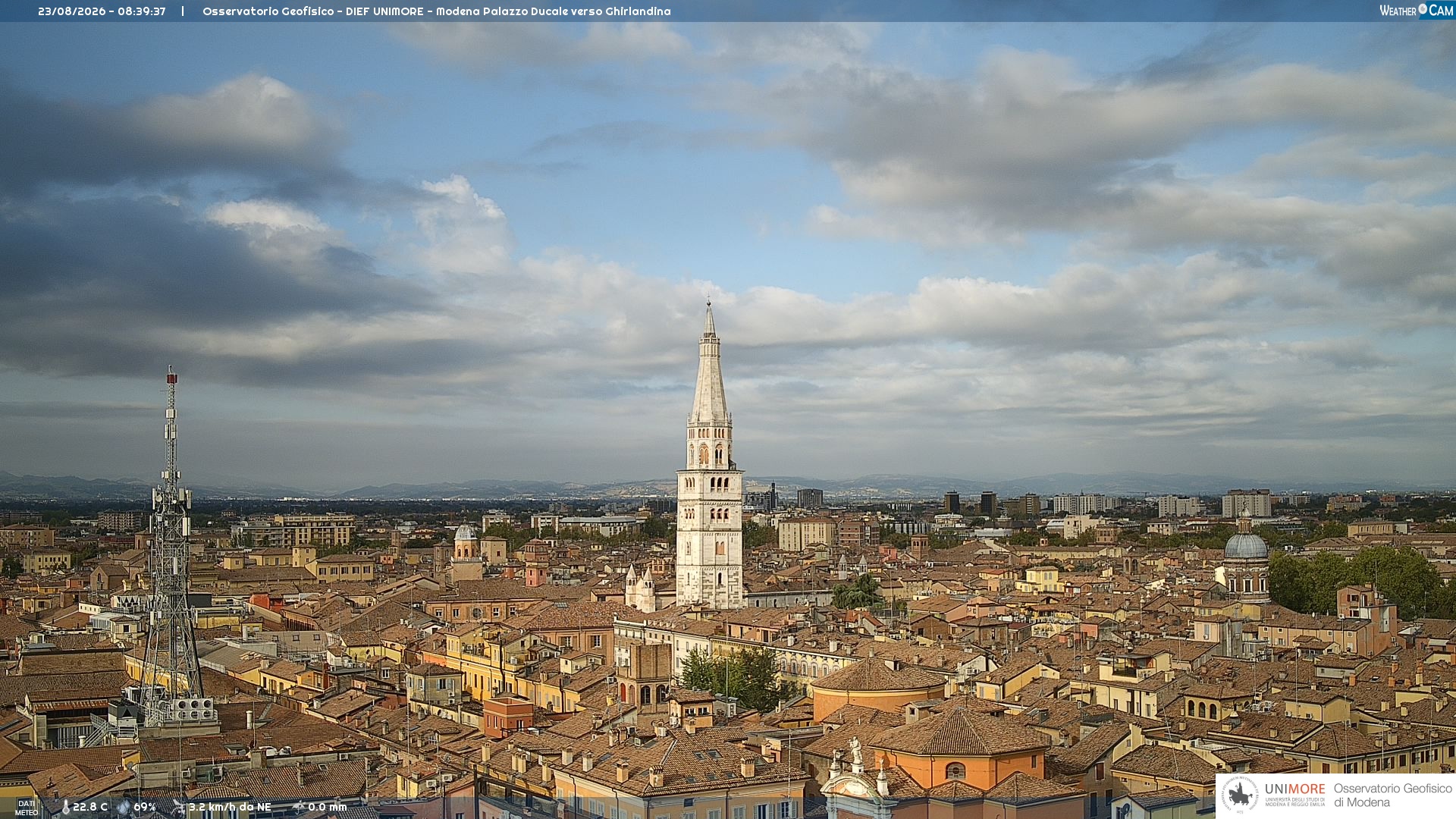This screenshot has height=819, width=1456.
Task: Click the blue-grey church dome
Action: tap(1246, 544)
